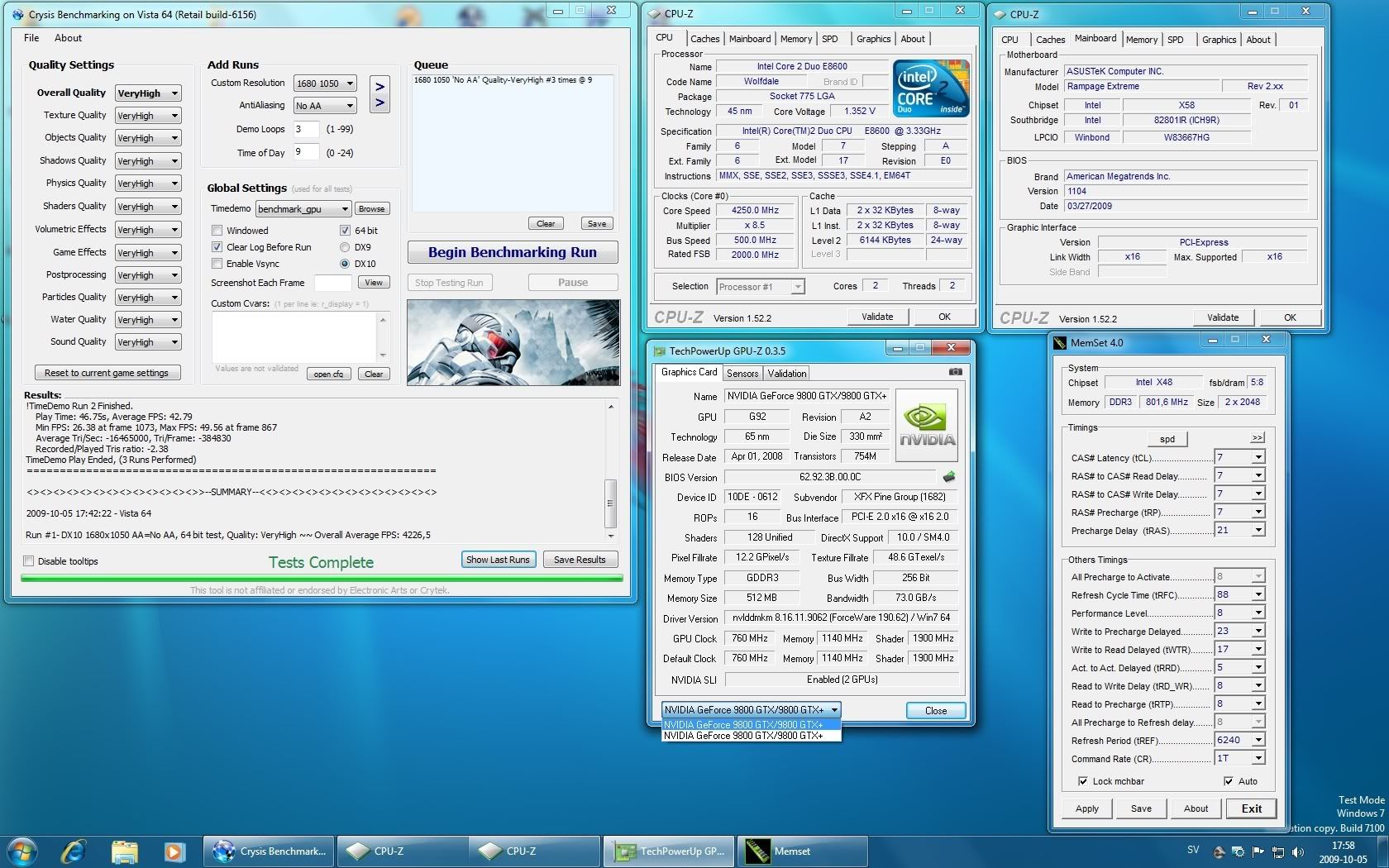Open the Timedemo benchmark_gpu dropdown
The image size is (1389, 868).
click(x=303, y=209)
